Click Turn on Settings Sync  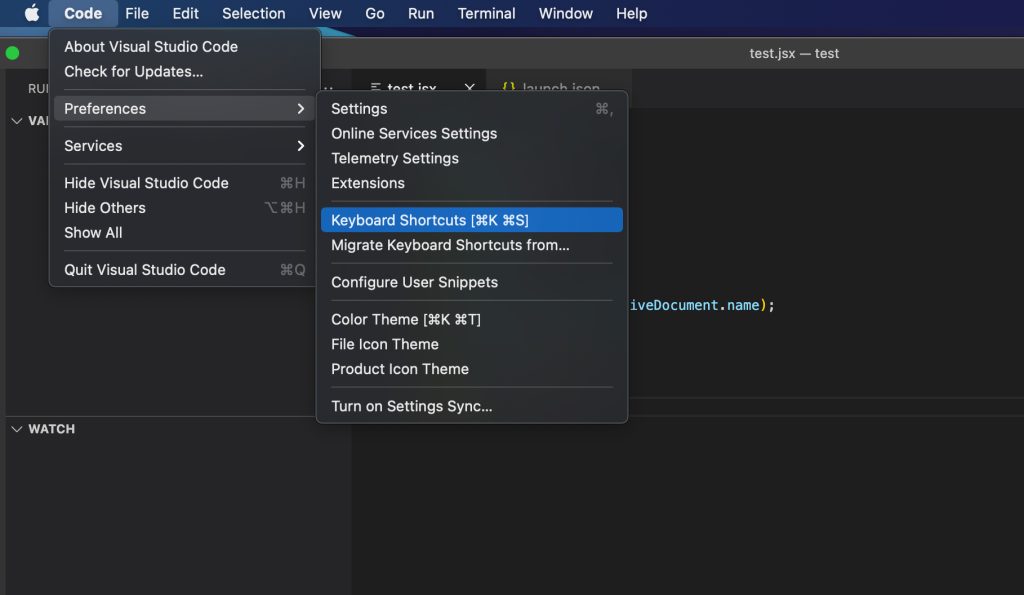pyautogui.click(x=412, y=406)
